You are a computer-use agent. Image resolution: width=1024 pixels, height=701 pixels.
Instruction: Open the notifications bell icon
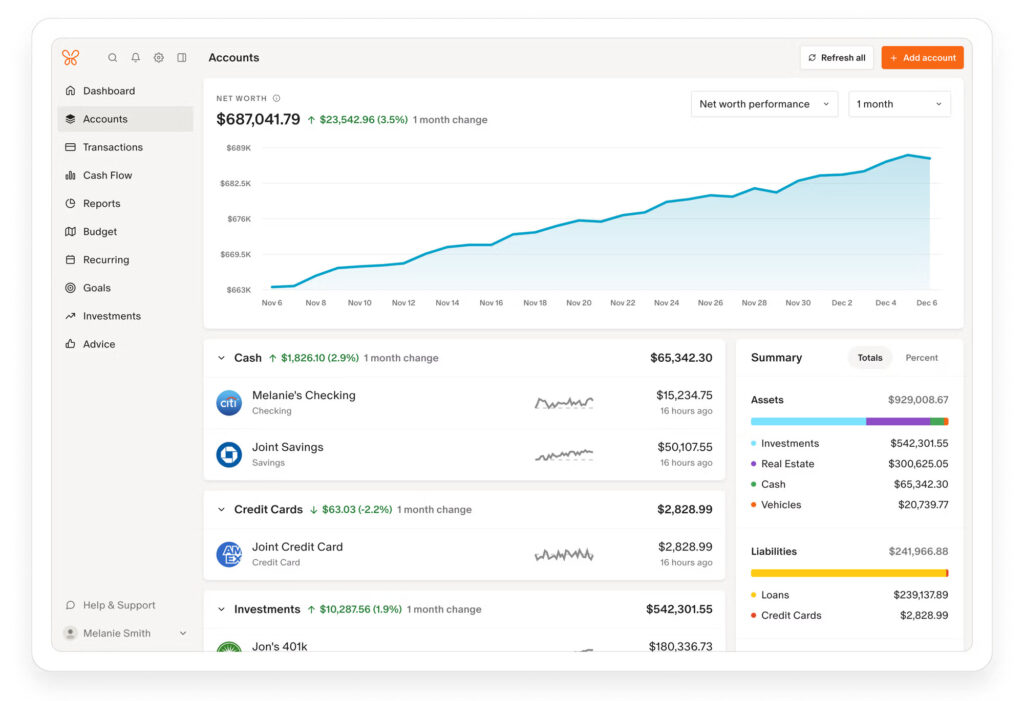click(x=136, y=58)
